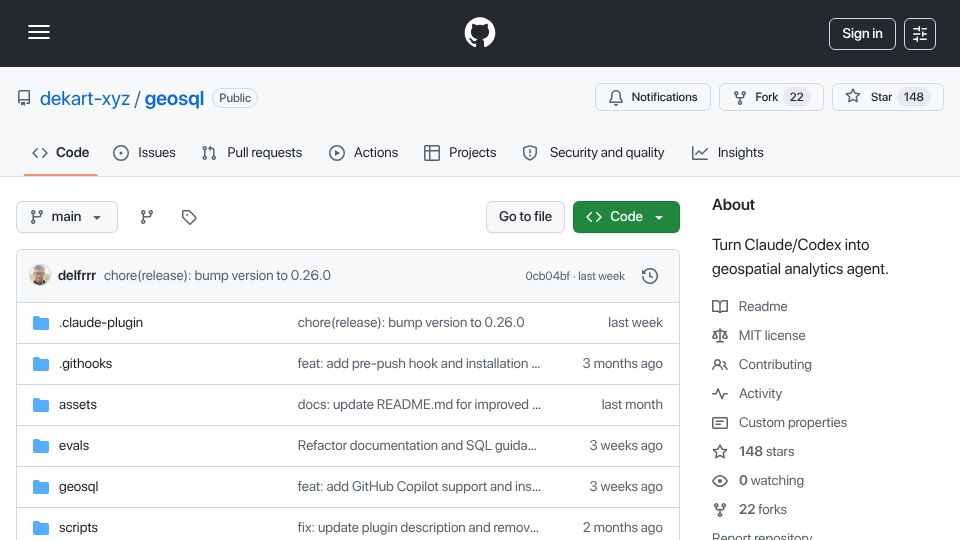This screenshot has height=540, width=960.
Task: Open the dekart-xyz owner link
Action: [x=84, y=98]
